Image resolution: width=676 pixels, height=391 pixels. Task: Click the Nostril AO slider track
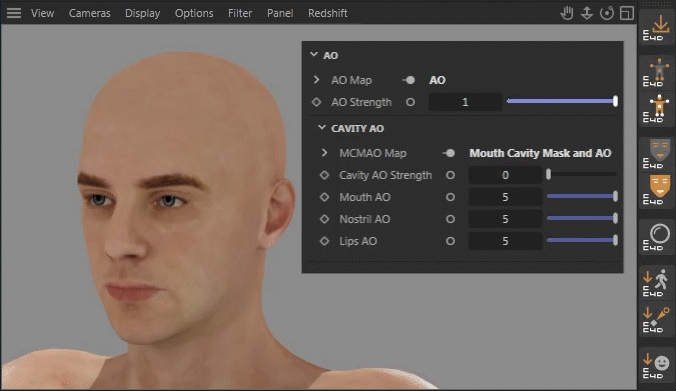coord(582,219)
